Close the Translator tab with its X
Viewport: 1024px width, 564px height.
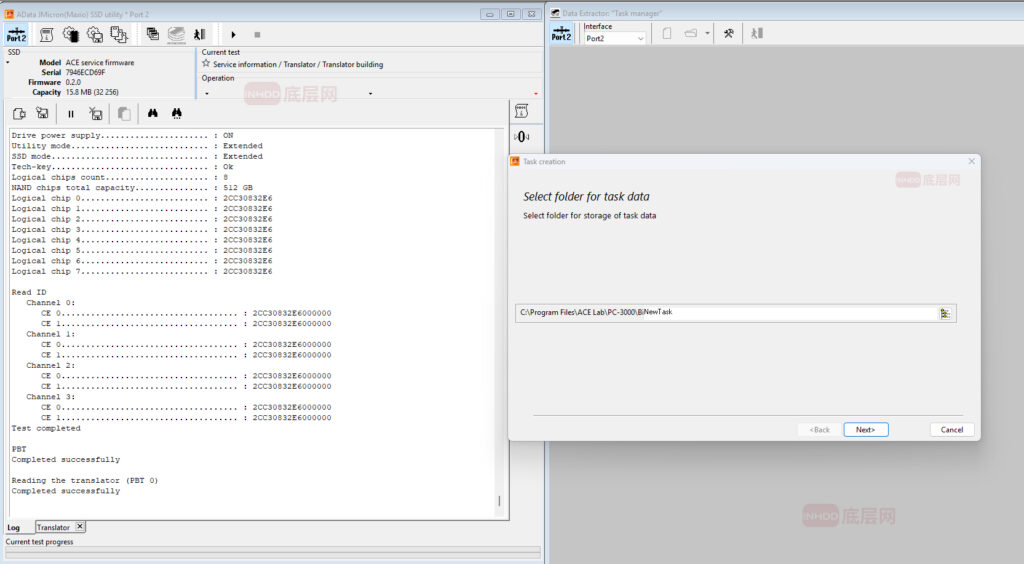click(x=80, y=526)
